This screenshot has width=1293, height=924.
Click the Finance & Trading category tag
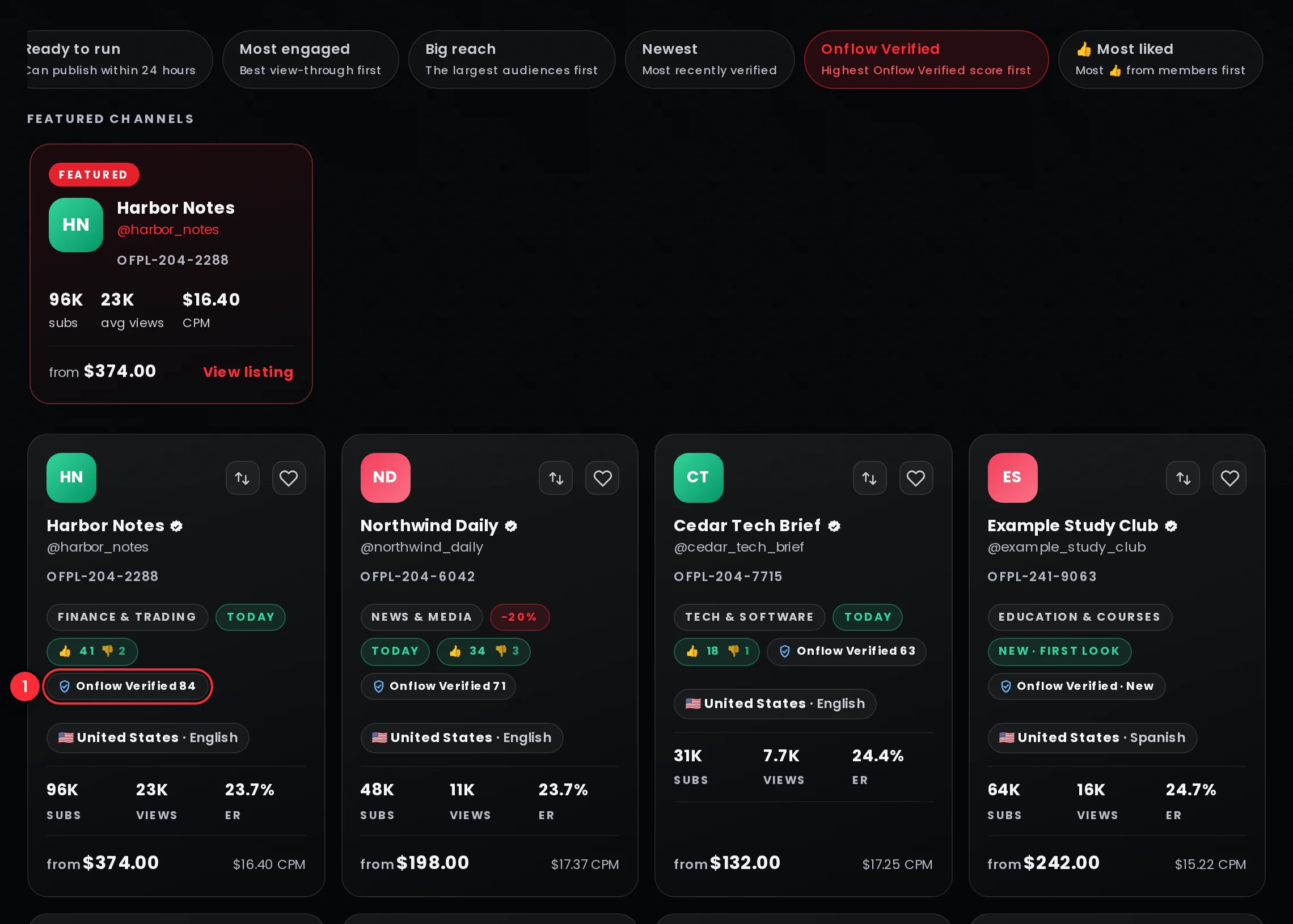click(x=128, y=617)
